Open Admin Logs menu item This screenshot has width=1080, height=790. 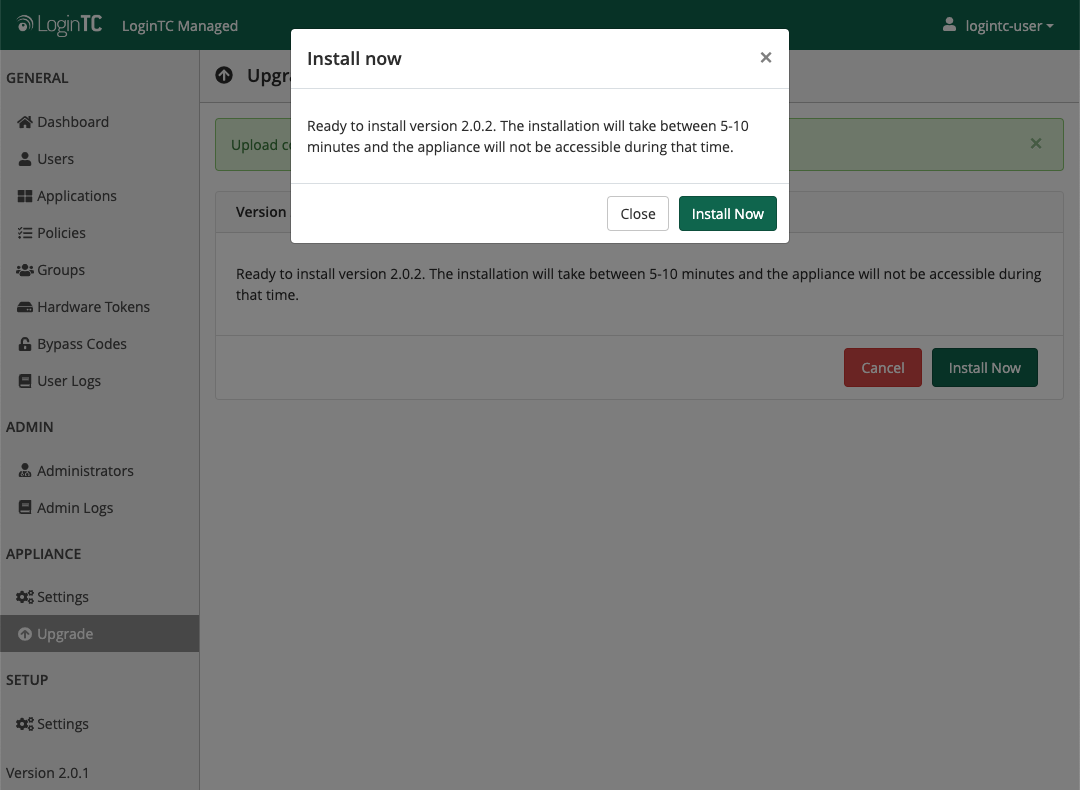pyautogui.click(x=74, y=508)
